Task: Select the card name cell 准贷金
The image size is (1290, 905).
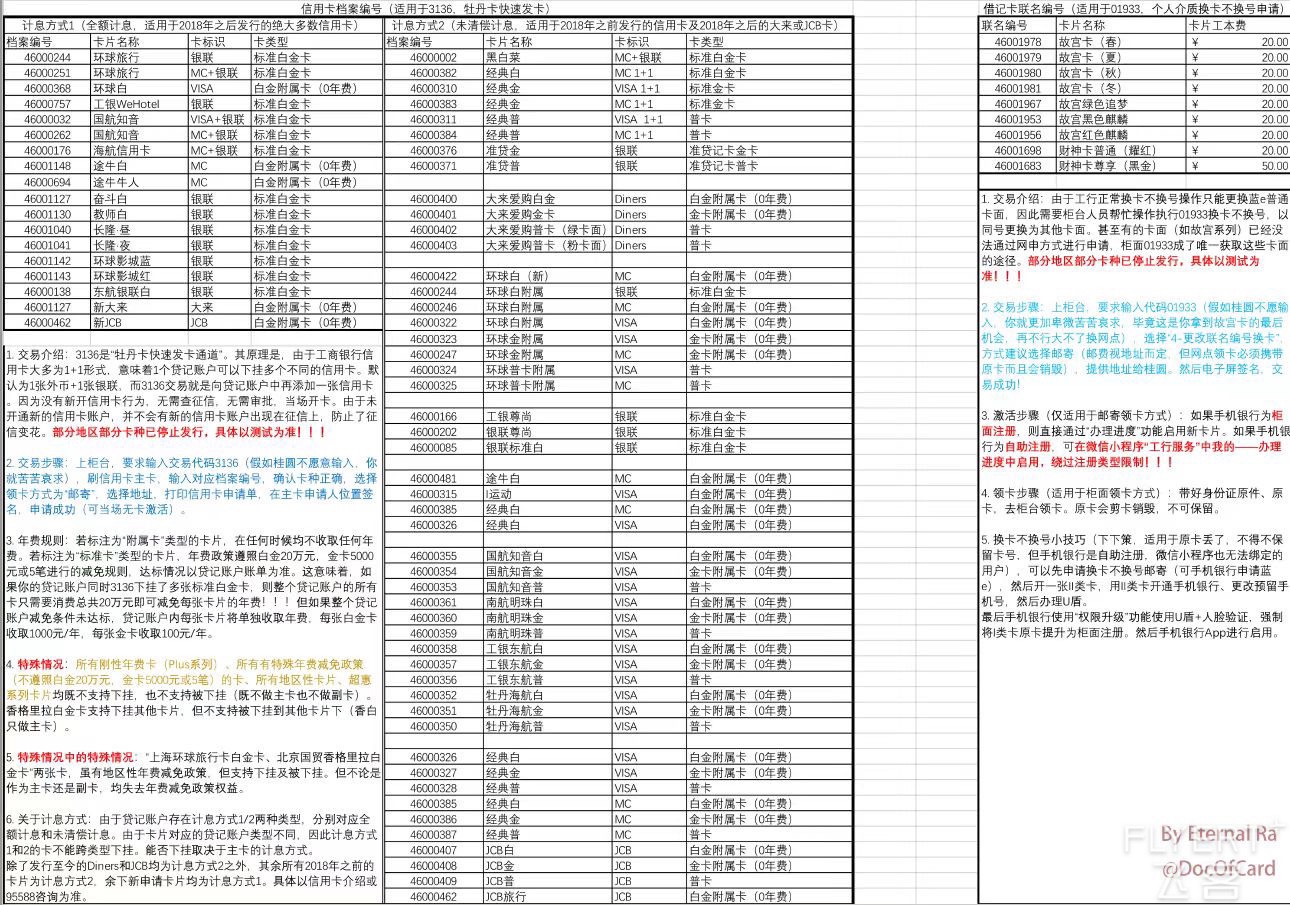Action: tap(547, 150)
